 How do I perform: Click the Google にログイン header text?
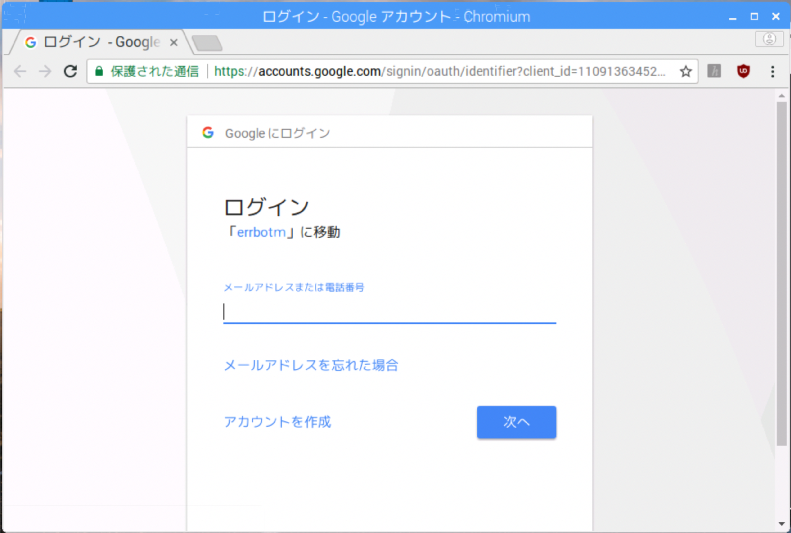pyautogui.click(x=277, y=133)
